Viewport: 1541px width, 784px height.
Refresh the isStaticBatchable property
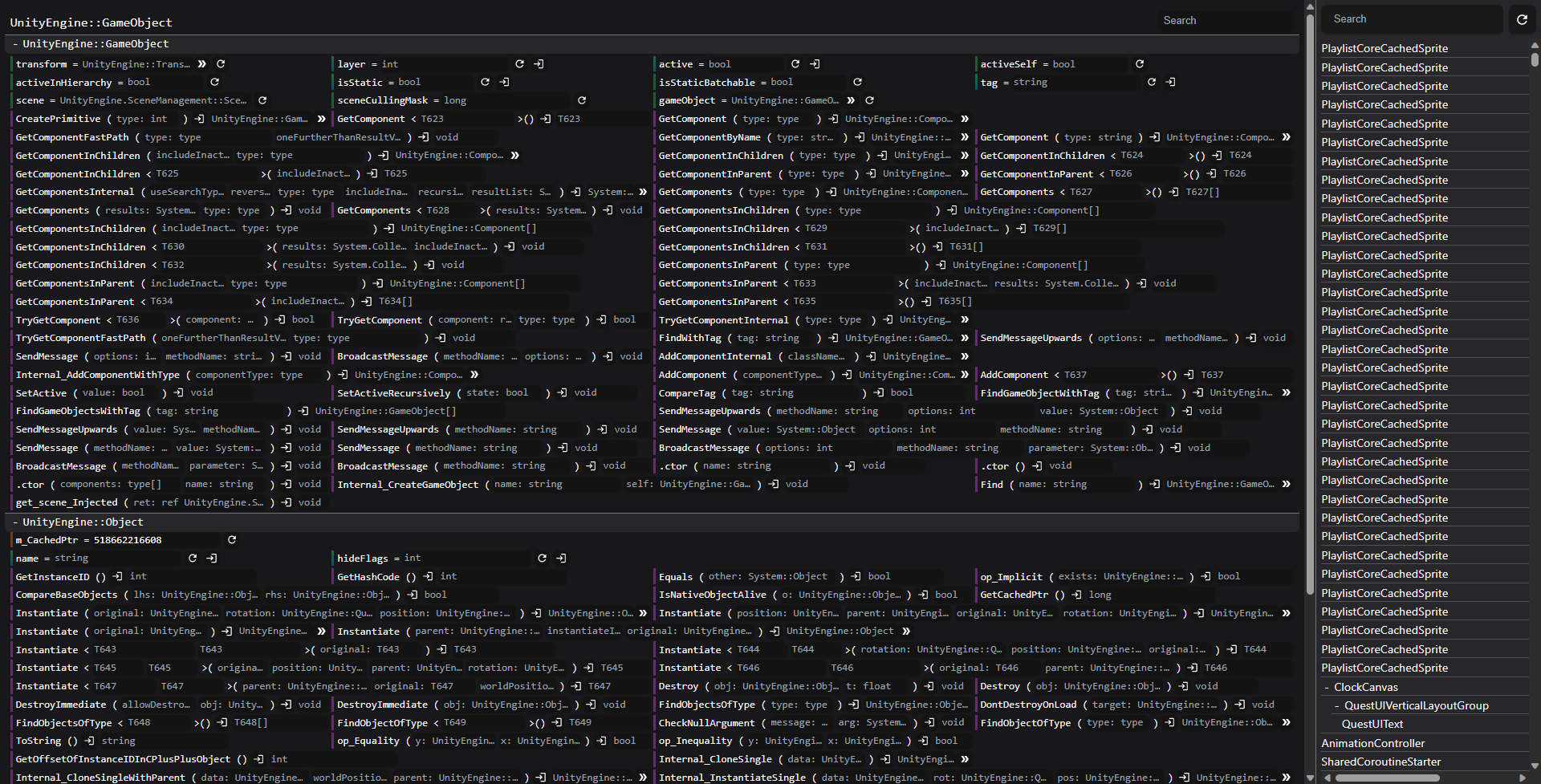(x=857, y=82)
